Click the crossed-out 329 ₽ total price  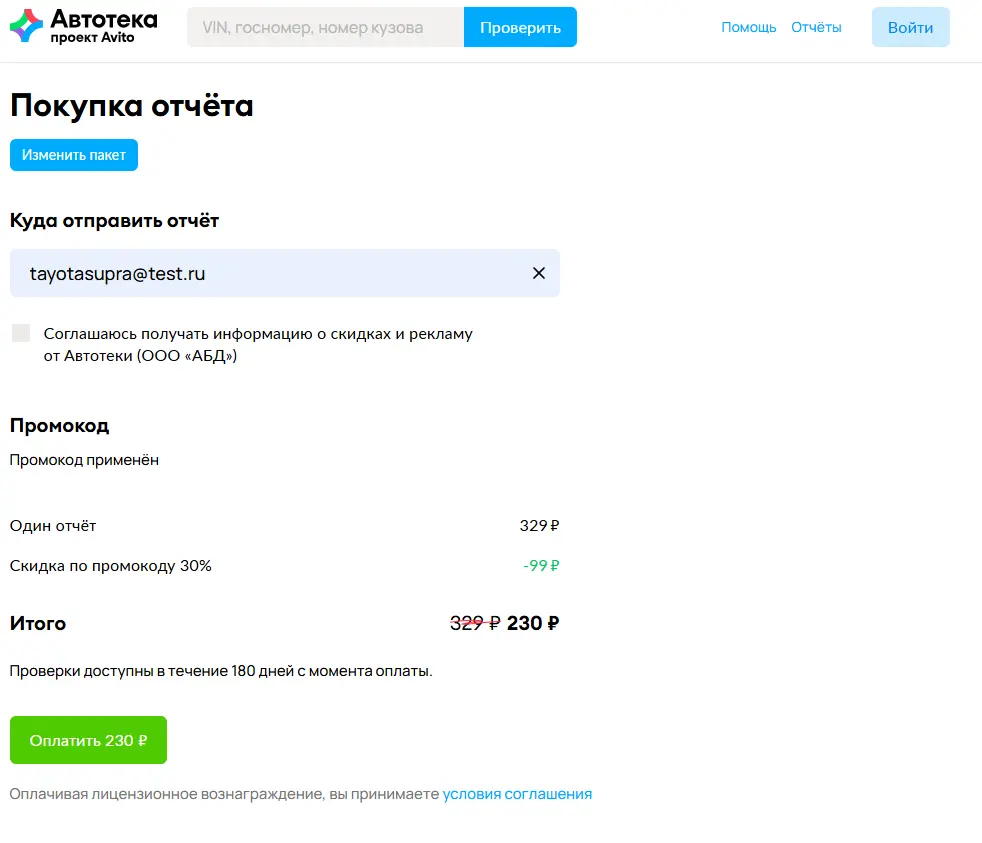[475, 623]
